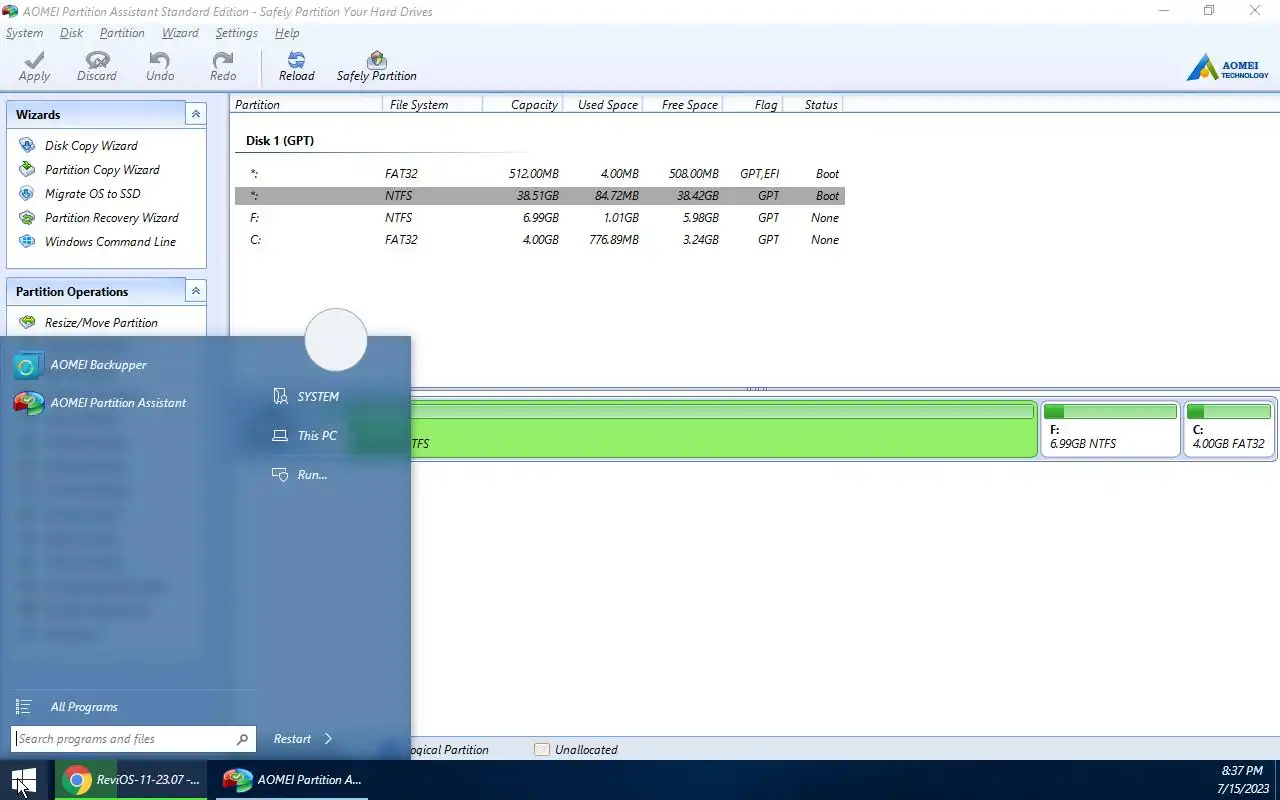Viewport: 1280px width, 800px height.
Task: Click the Partition Recovery Wizard icon
Action: (27, 218)
